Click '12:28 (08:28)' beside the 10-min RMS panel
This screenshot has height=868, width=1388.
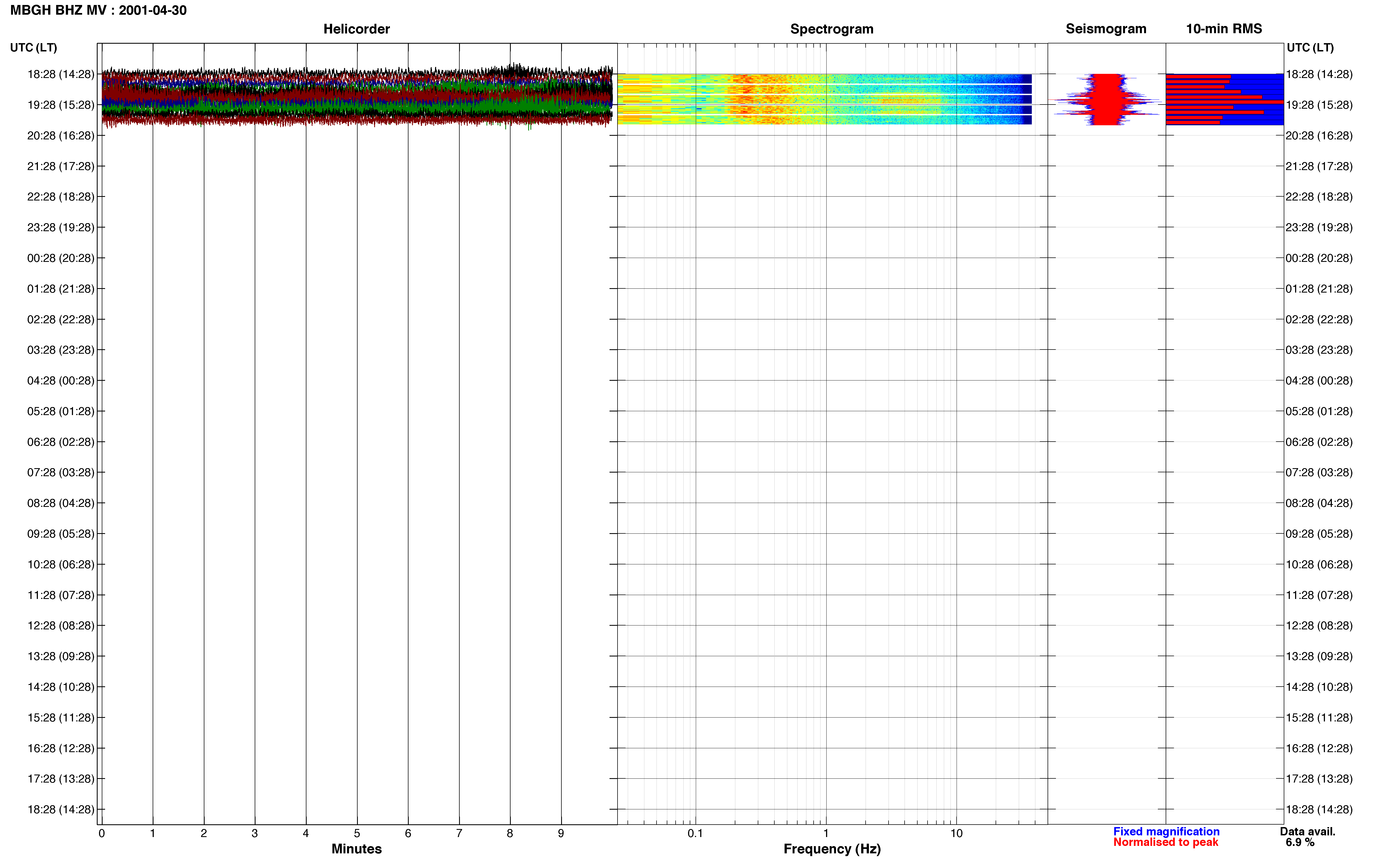click(x=1319, y=626)
